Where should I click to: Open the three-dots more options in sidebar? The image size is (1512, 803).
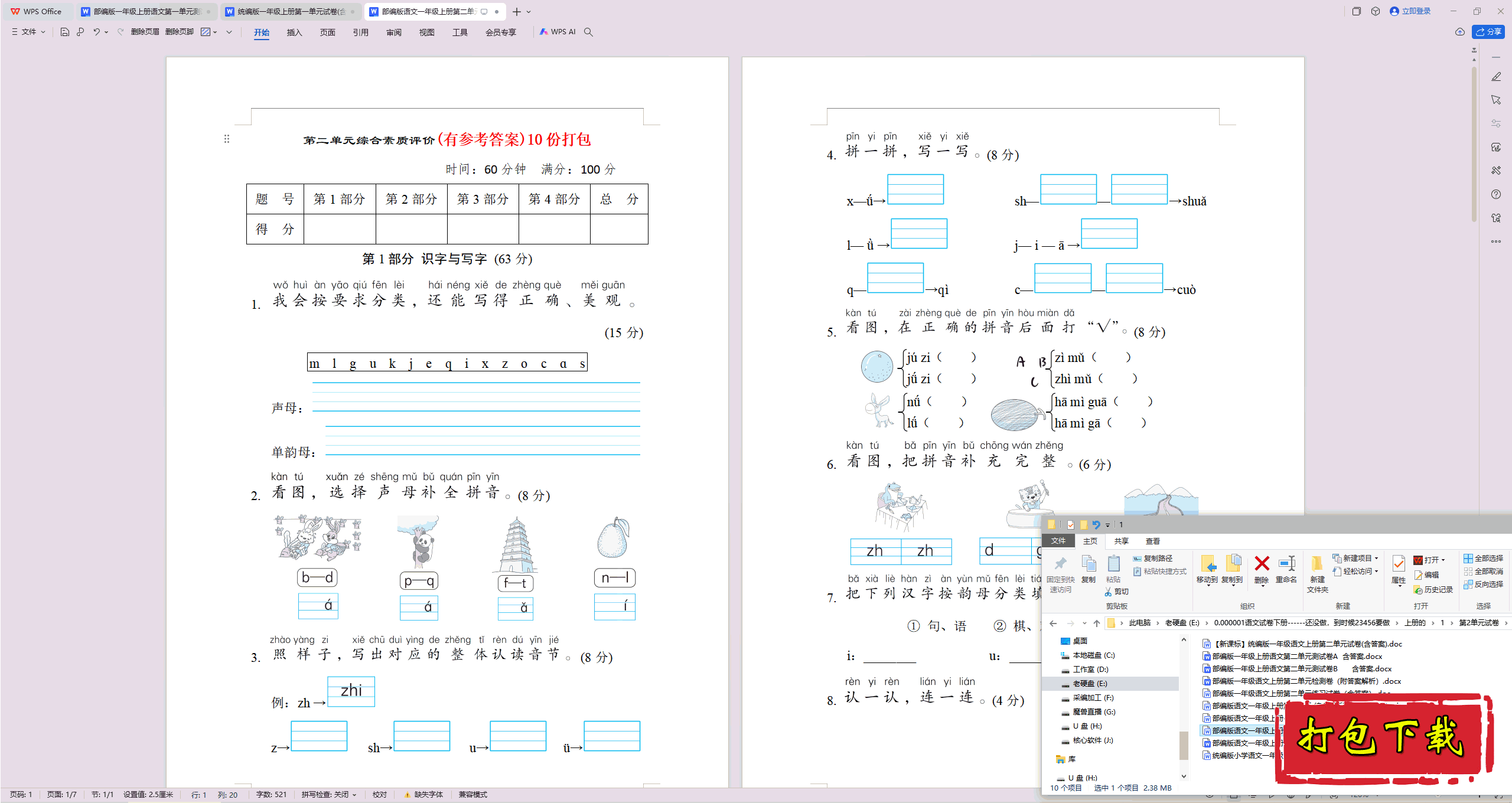1496,241
